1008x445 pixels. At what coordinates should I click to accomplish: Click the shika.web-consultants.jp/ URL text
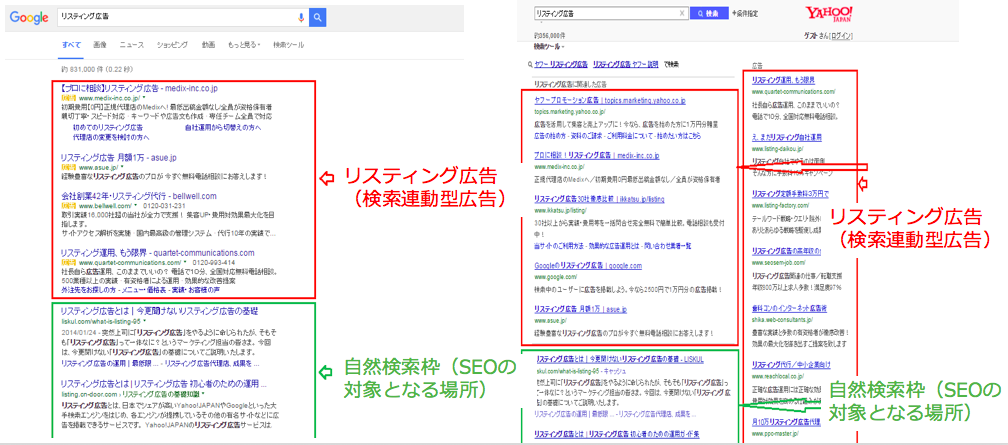(x=784, y=320)
